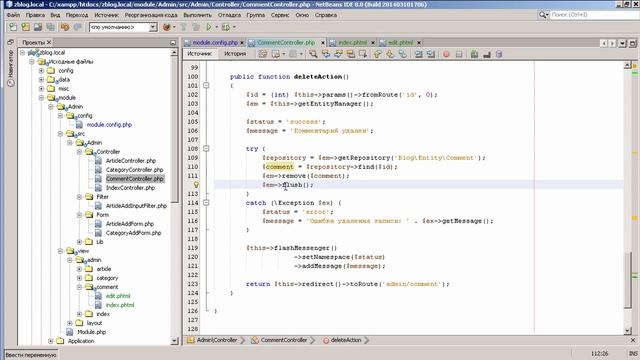
Task: Click the editor vertical scrollbar thumb
Action: [x=628, y=280]
